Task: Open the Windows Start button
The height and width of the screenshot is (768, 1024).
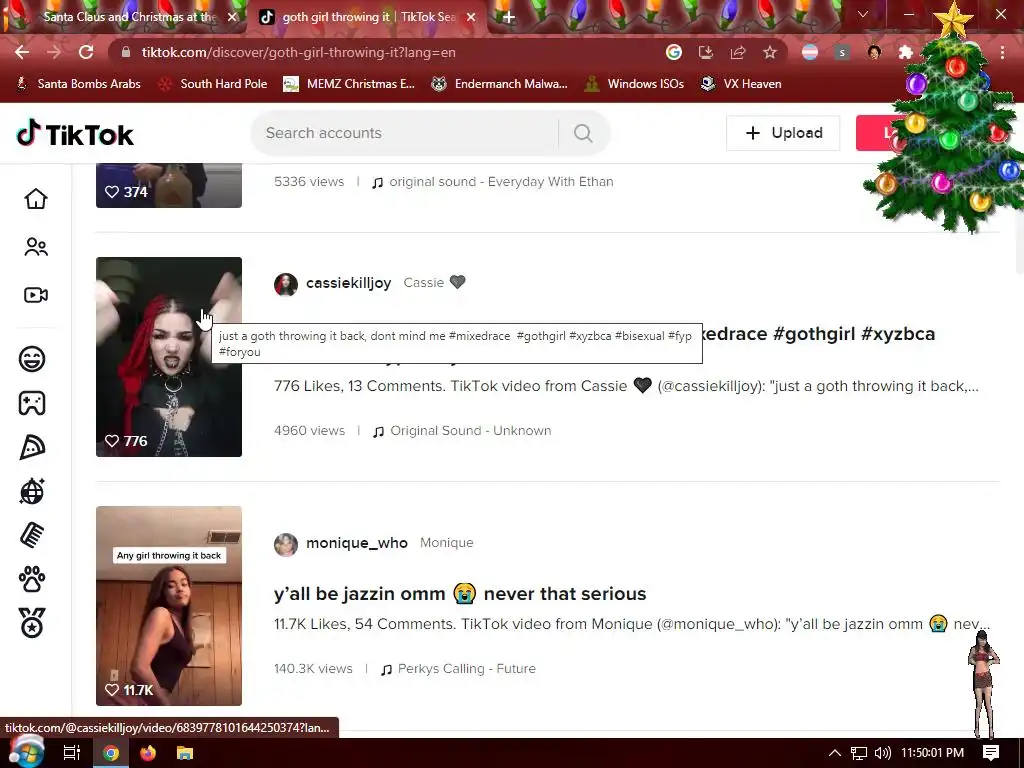Action: click(x=25, y=753)
